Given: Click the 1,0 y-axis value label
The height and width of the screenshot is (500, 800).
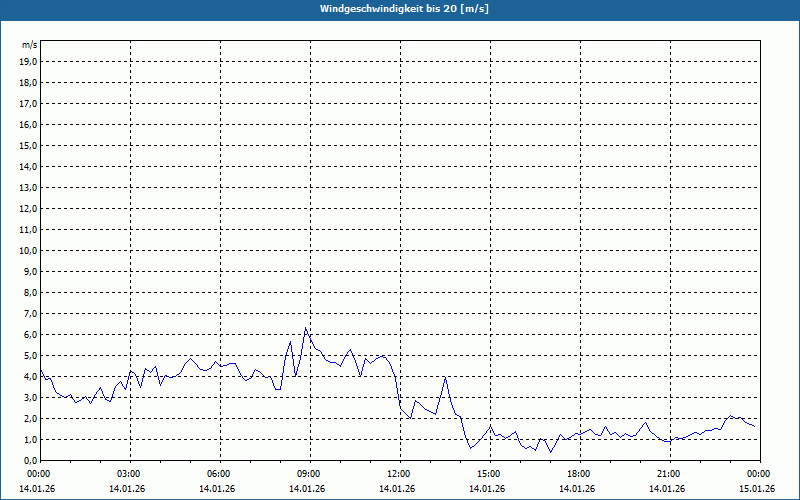Looking at the screenshot, I should click(30, 439).
